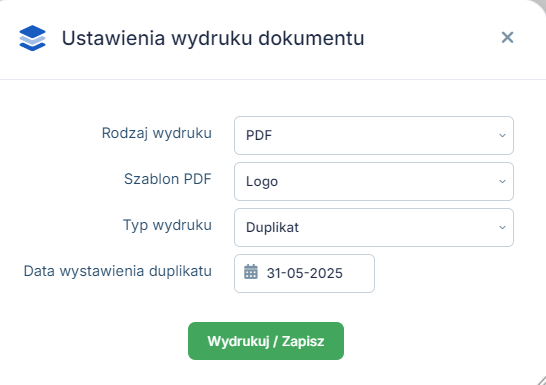The image size is (546, 385).
Task: Click the Rodzaj wydruku label
Action: (x=157, y=133)
